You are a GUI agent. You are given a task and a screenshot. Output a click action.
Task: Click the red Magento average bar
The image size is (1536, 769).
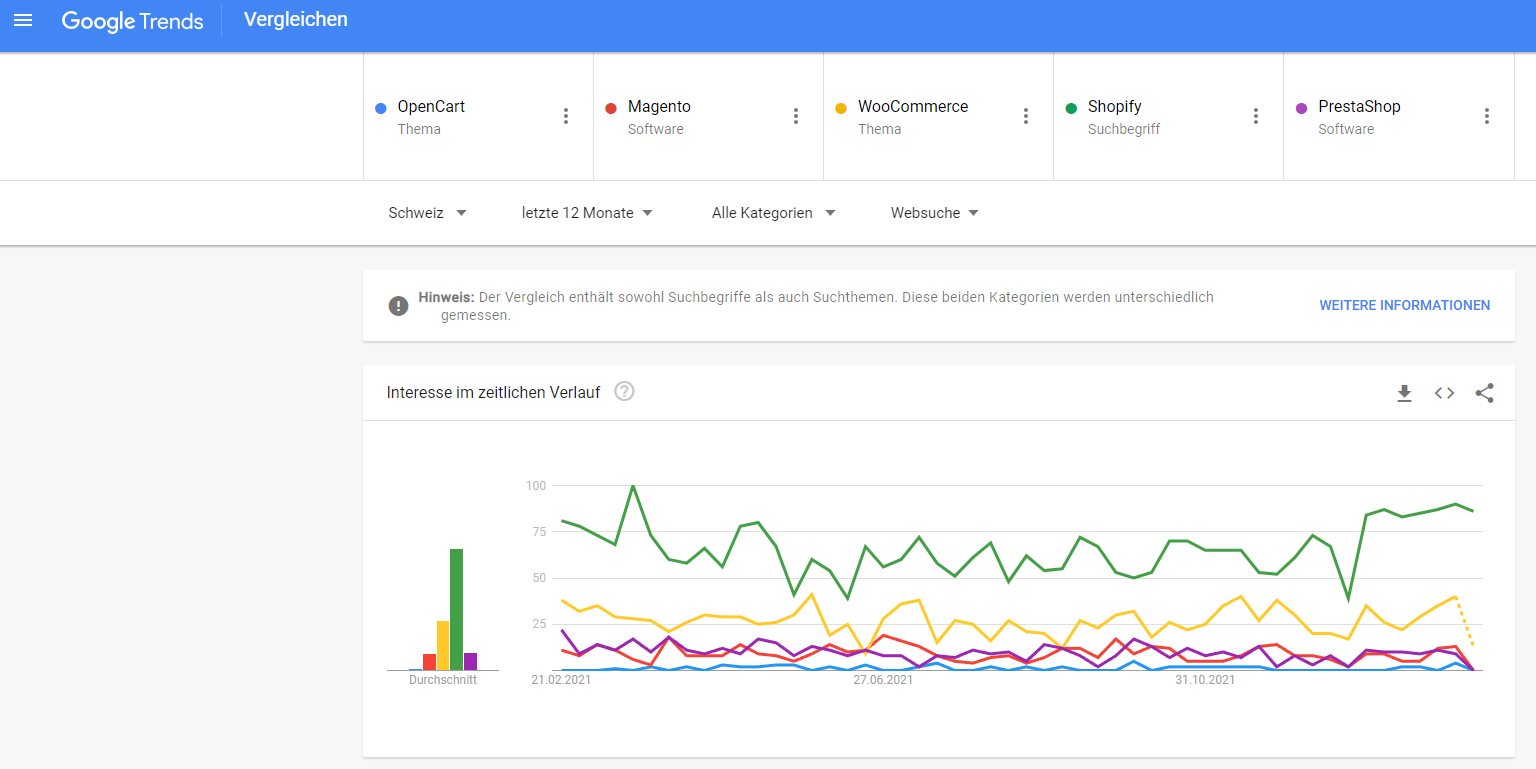click(x=429, y=662)
